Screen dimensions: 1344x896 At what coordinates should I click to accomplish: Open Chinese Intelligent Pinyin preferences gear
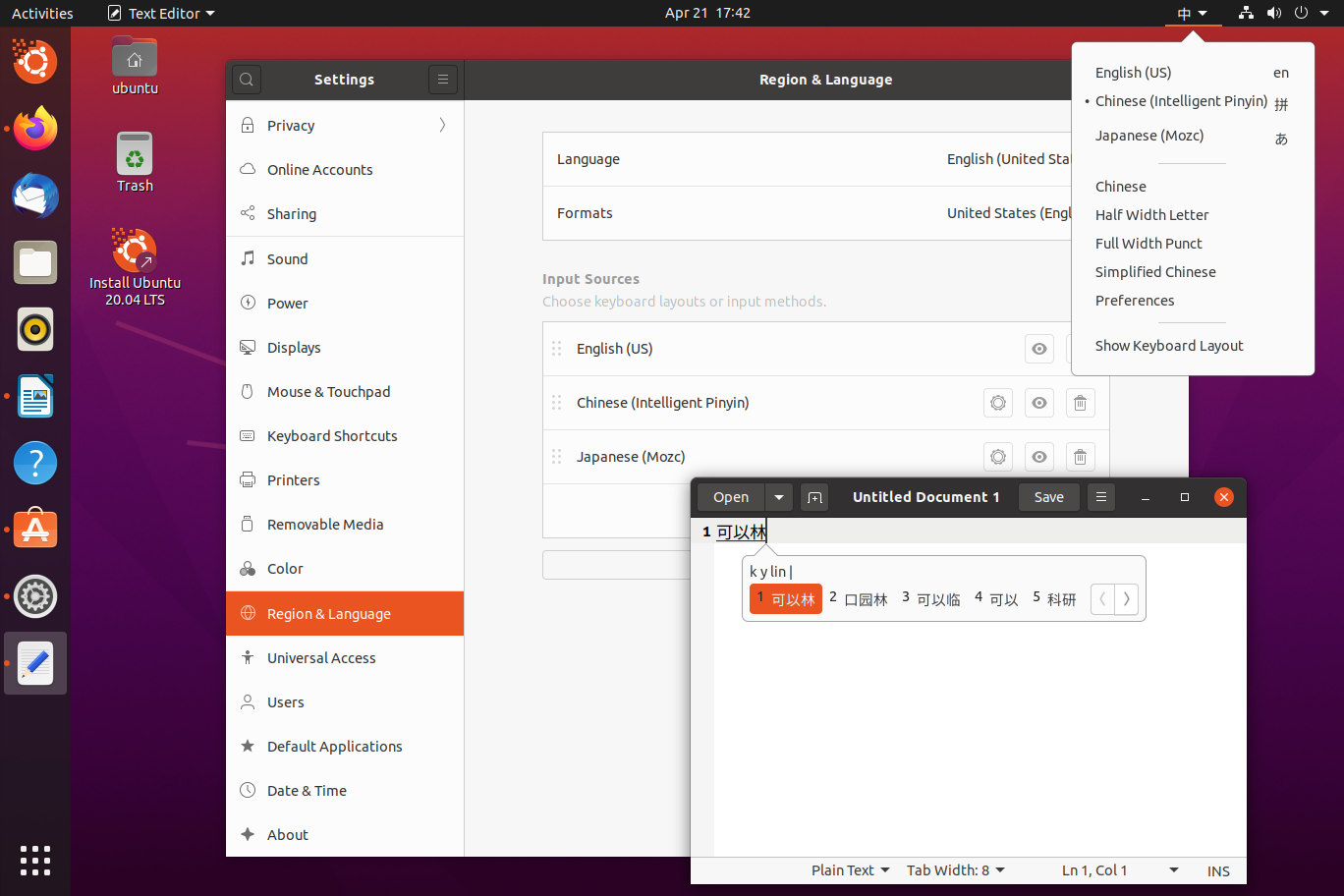point(998,403)
